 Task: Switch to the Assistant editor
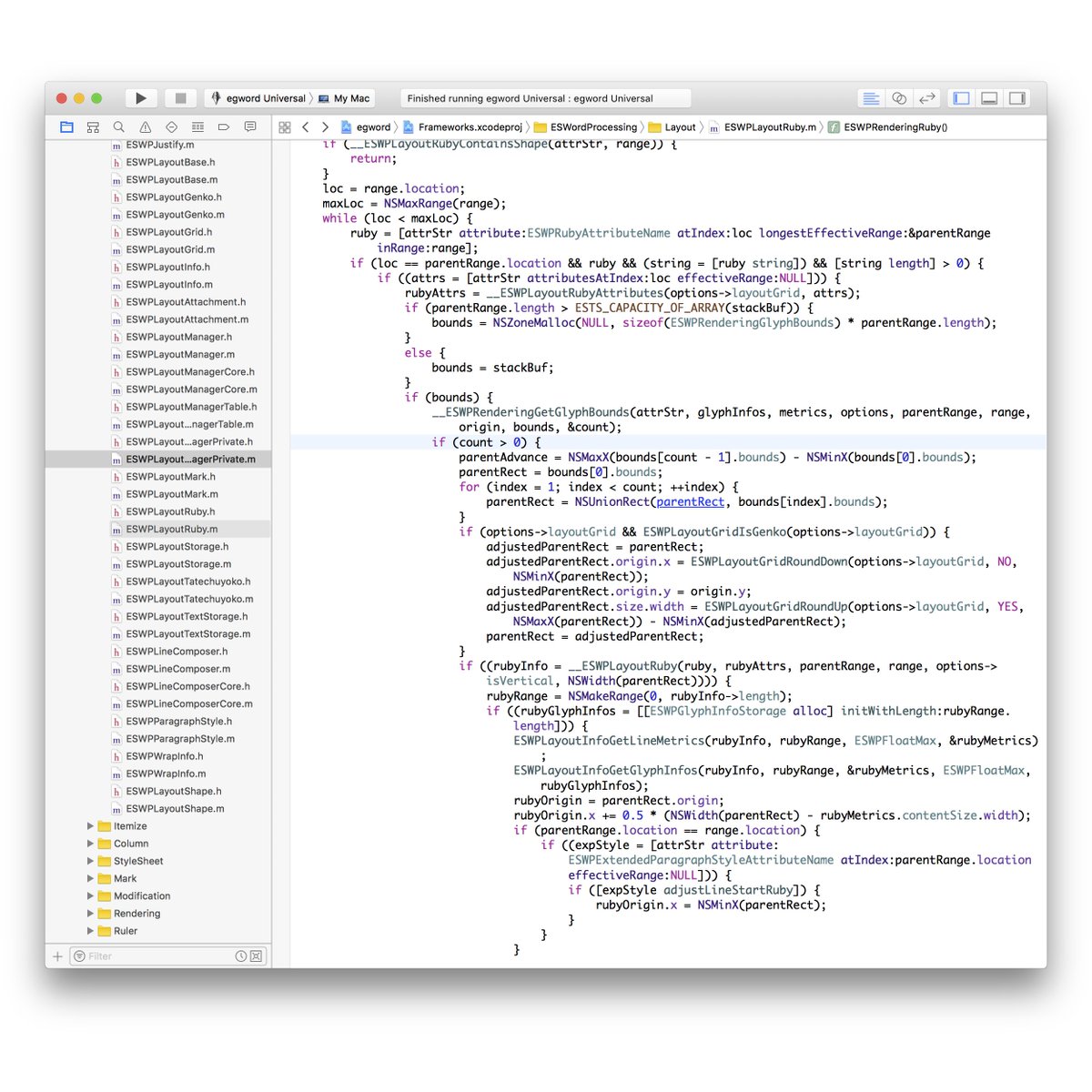pos(899,98)
